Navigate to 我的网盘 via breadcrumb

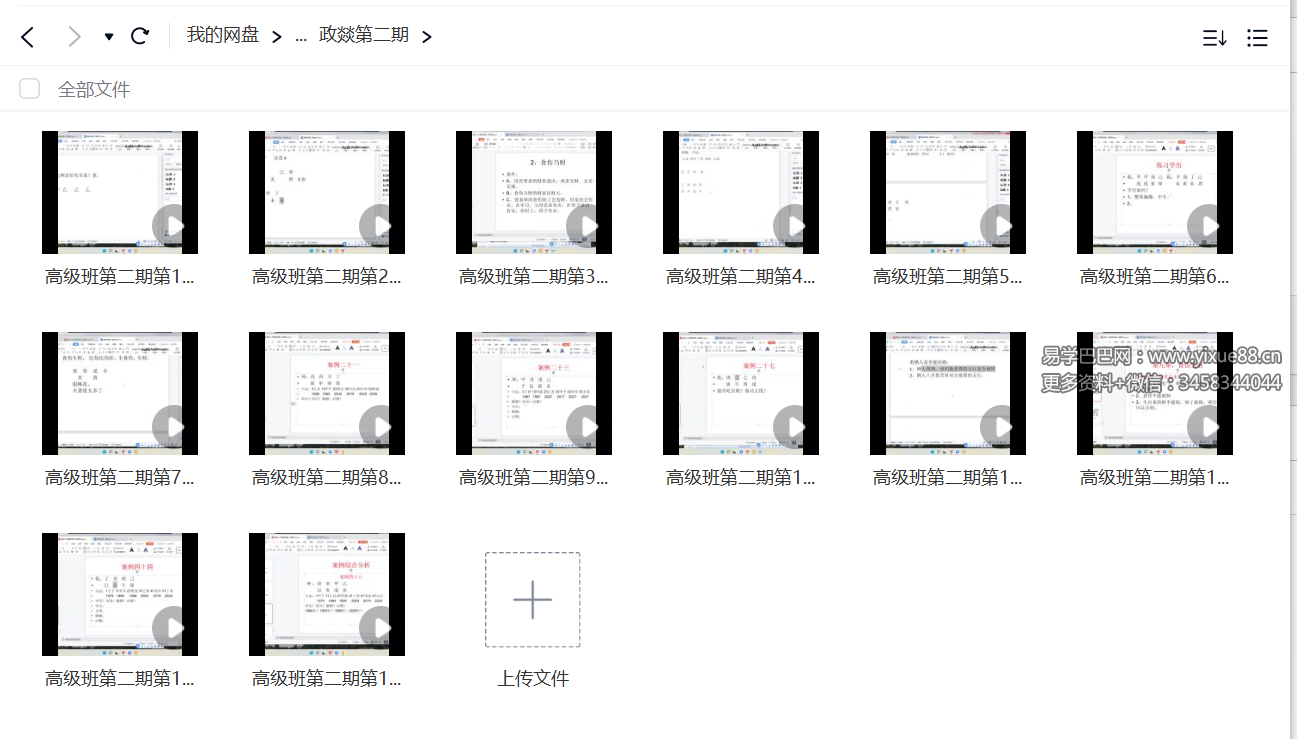click(222, 33)
